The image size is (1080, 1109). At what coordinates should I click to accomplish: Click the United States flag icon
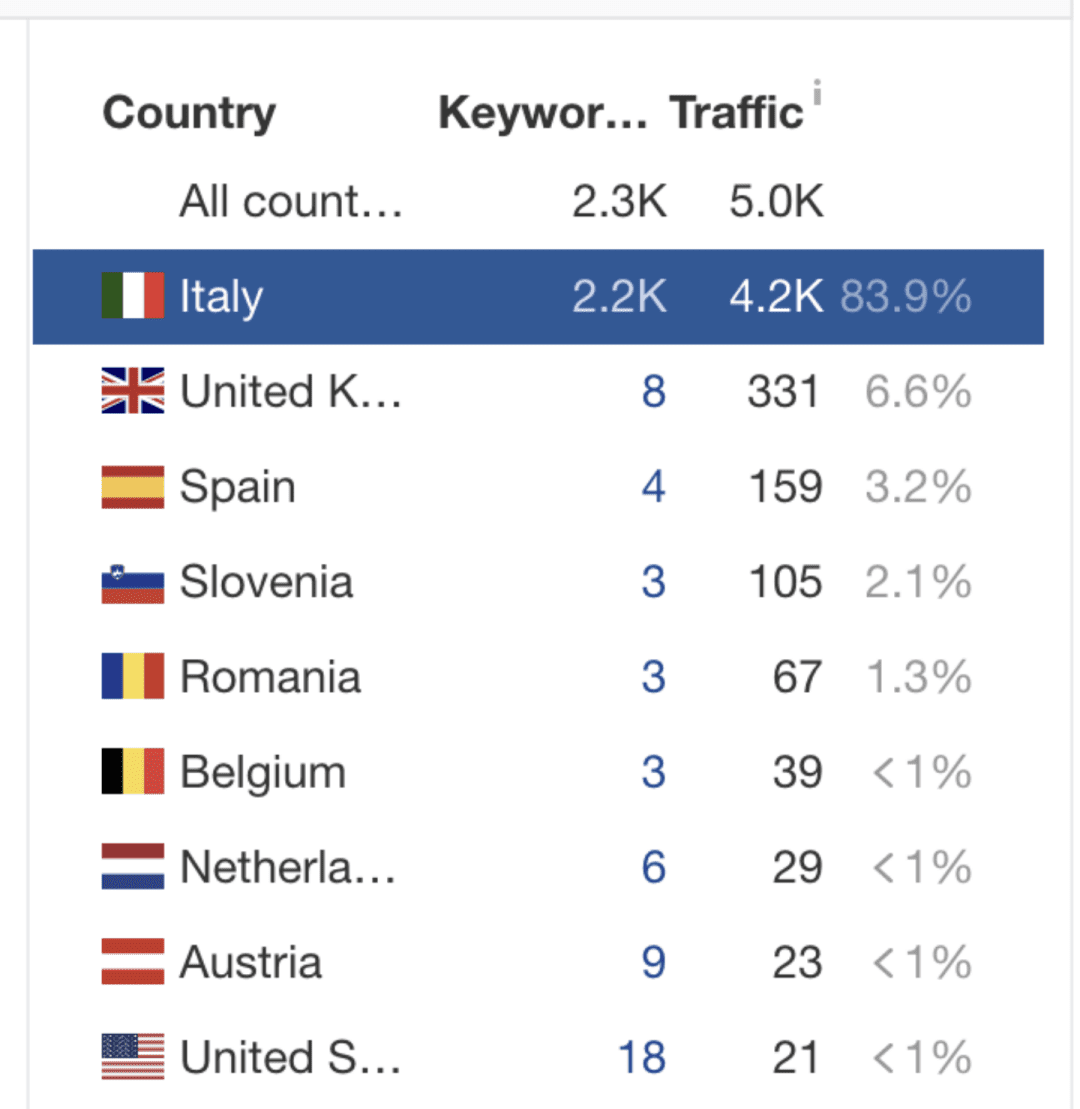(x=133, y=1057)
